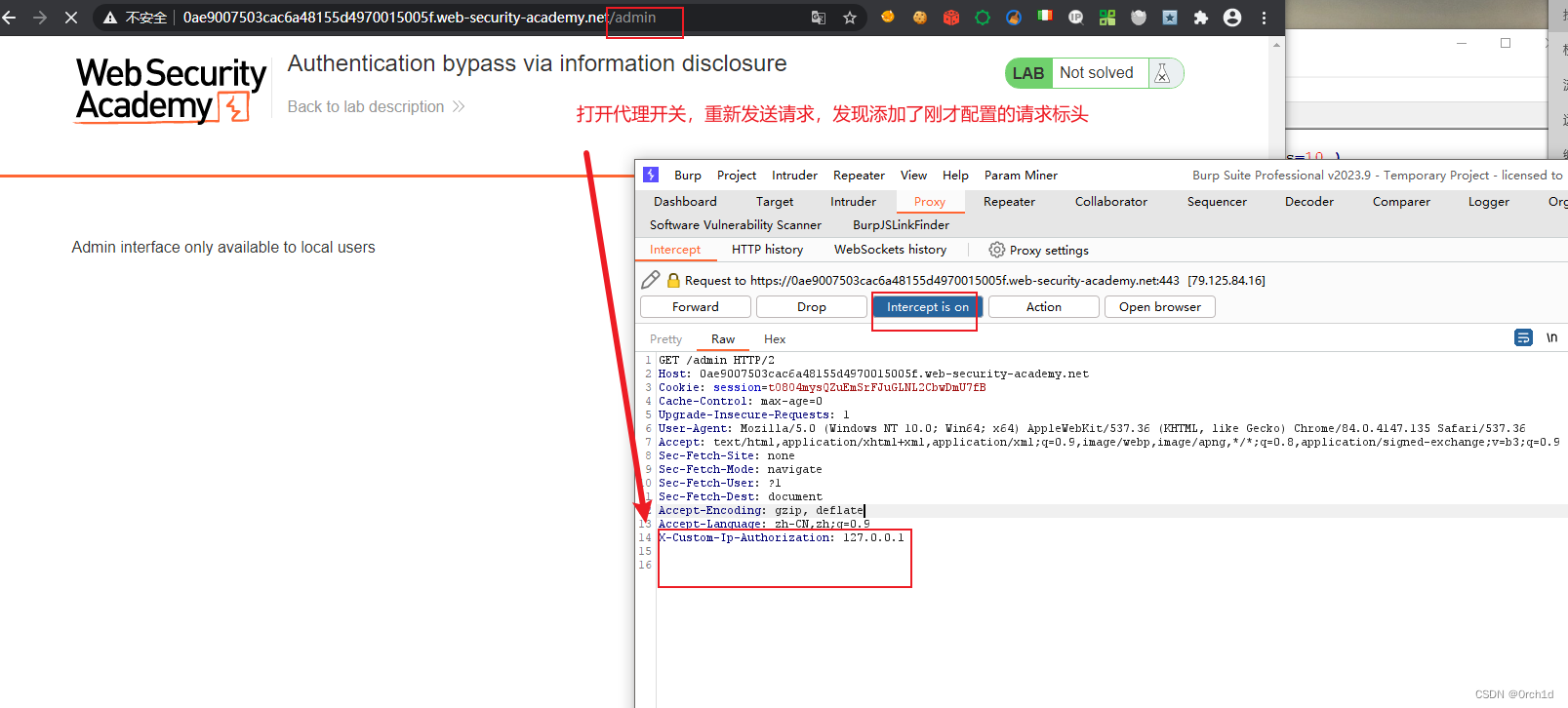Switch to the Dashboard tab
This screenshot has height=708, width=1568.
[685, 202]
